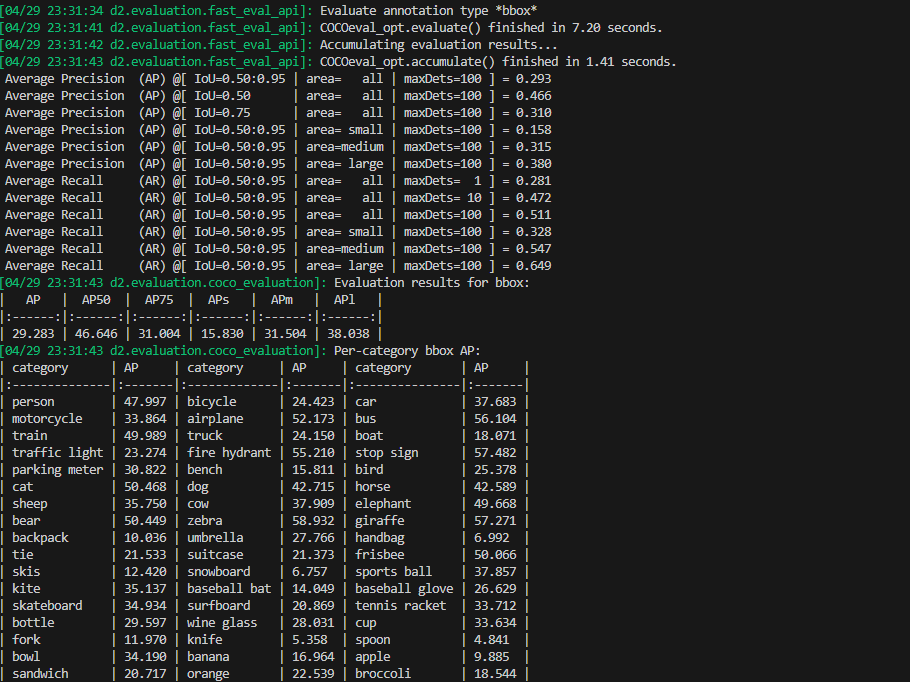The height and width of the screenshot is (682, 910).
Task: Click the 'Per-category bbox AP:' log line
Action: click(x=407, y=351)
